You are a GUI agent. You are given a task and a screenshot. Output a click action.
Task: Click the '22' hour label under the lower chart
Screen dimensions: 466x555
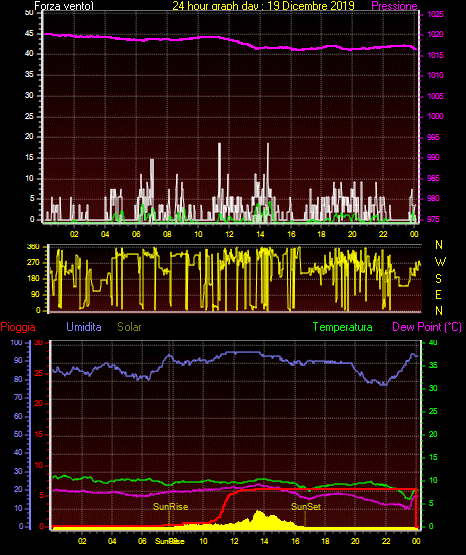click(386, 541)
